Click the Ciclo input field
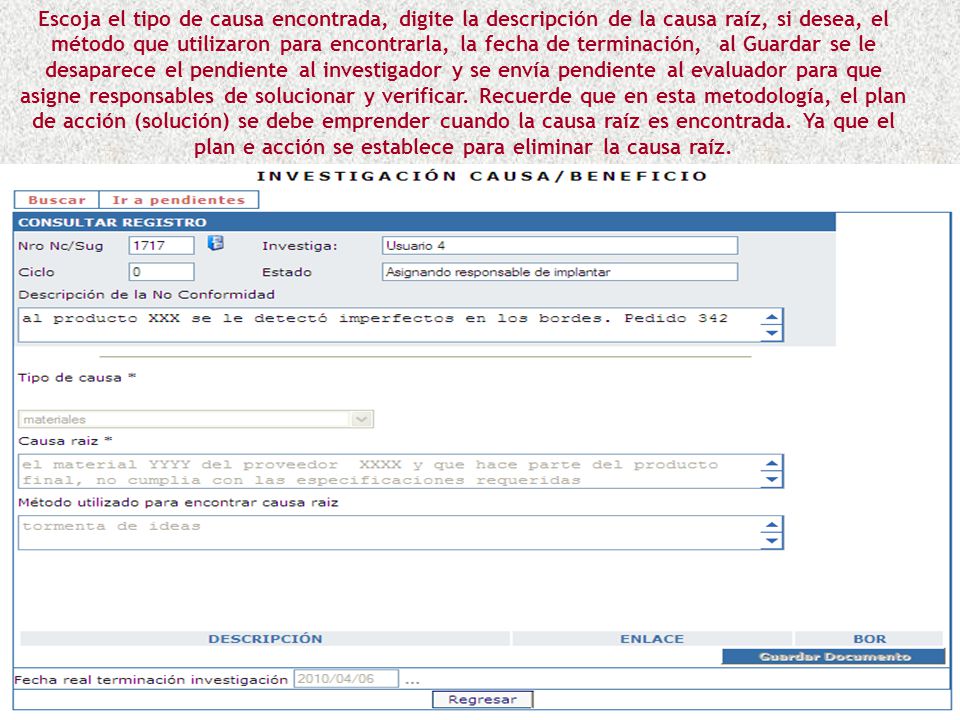The image size is (960, 720). click(x=162, y=272)
